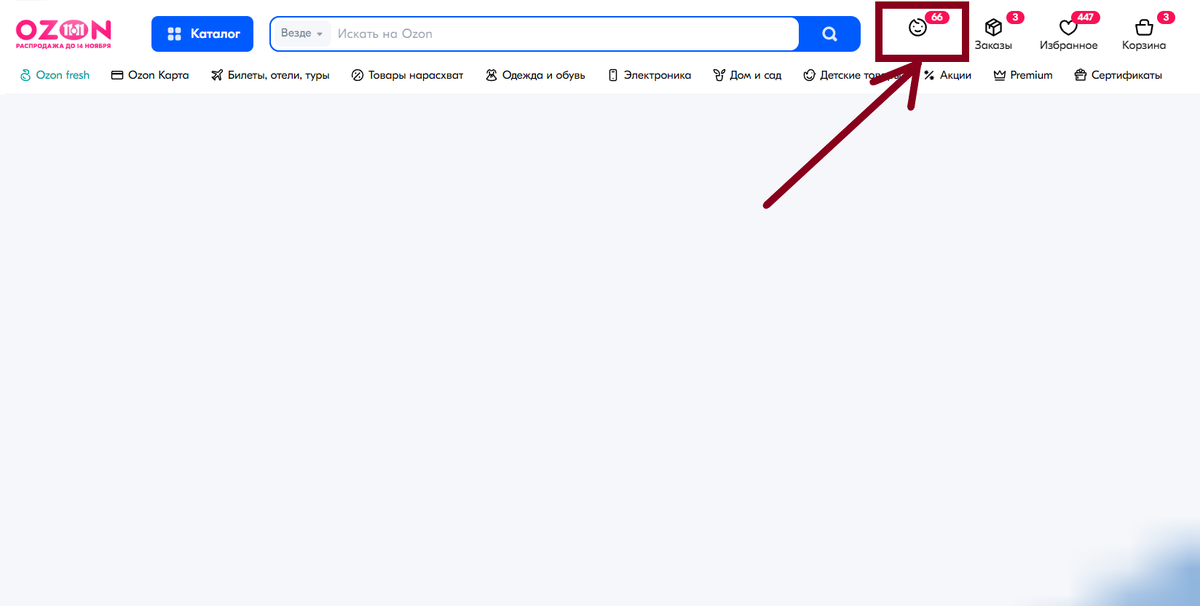Open Заказы orders
Screen dimensions: 1200x606
coord(993,34)
